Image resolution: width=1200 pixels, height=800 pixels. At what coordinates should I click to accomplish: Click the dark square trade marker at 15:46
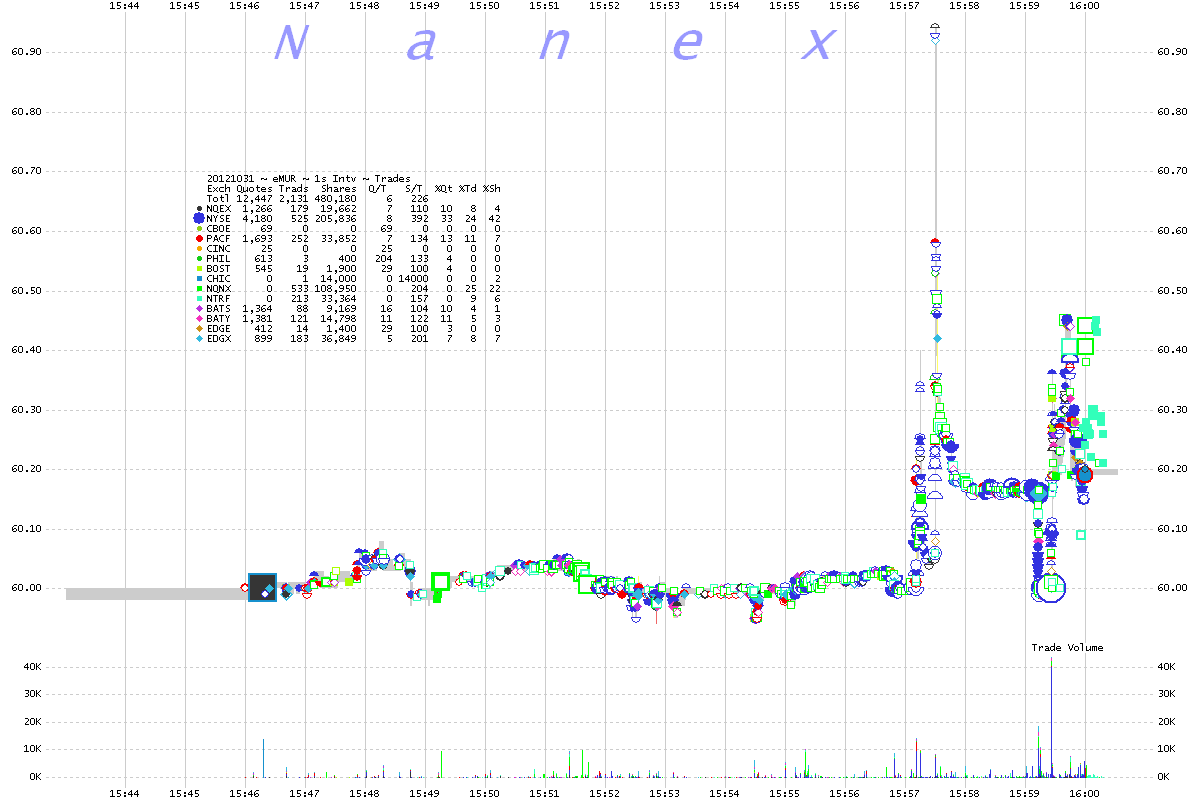pos(262,588)
